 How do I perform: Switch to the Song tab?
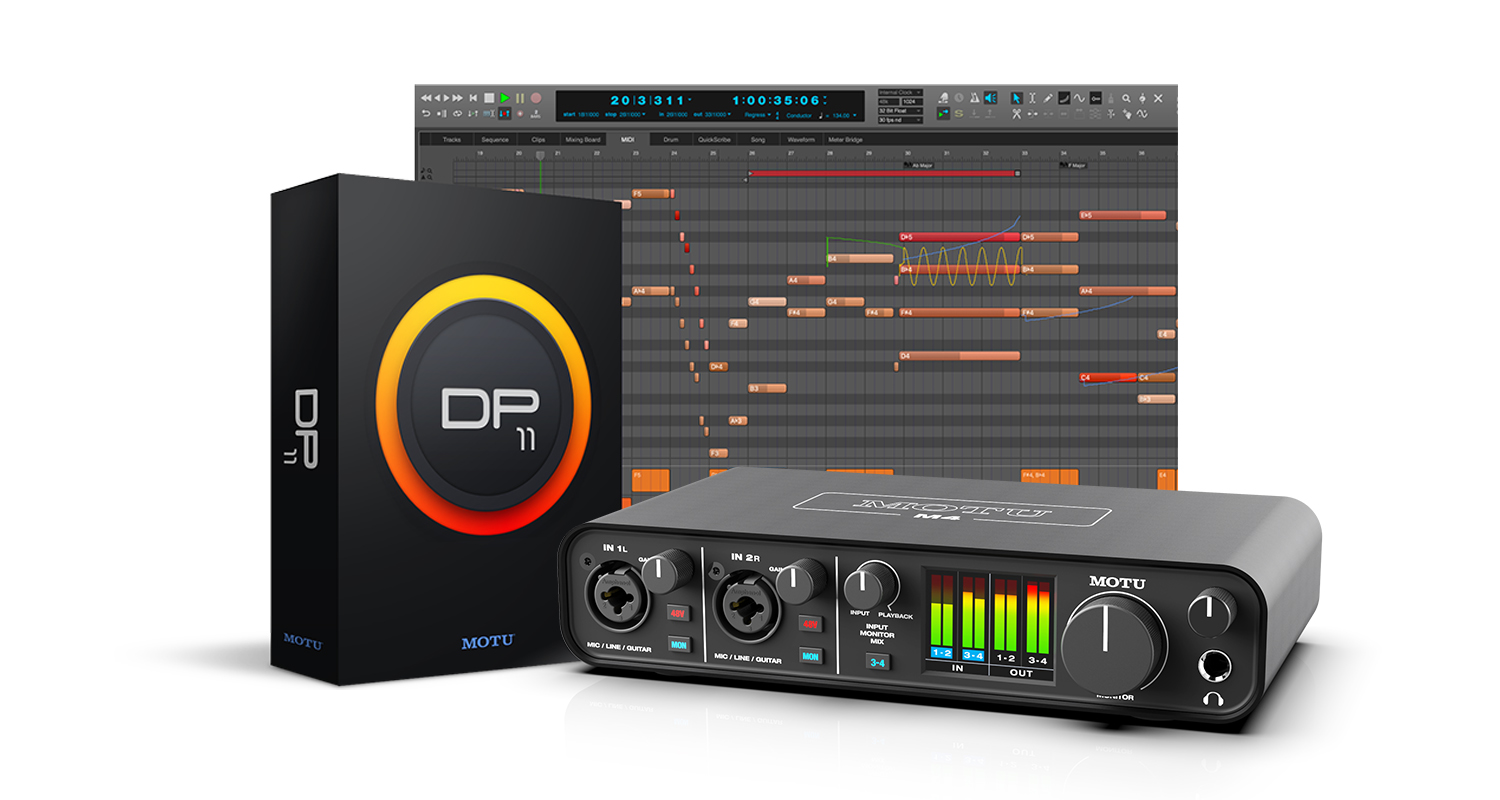click(758, 140)
